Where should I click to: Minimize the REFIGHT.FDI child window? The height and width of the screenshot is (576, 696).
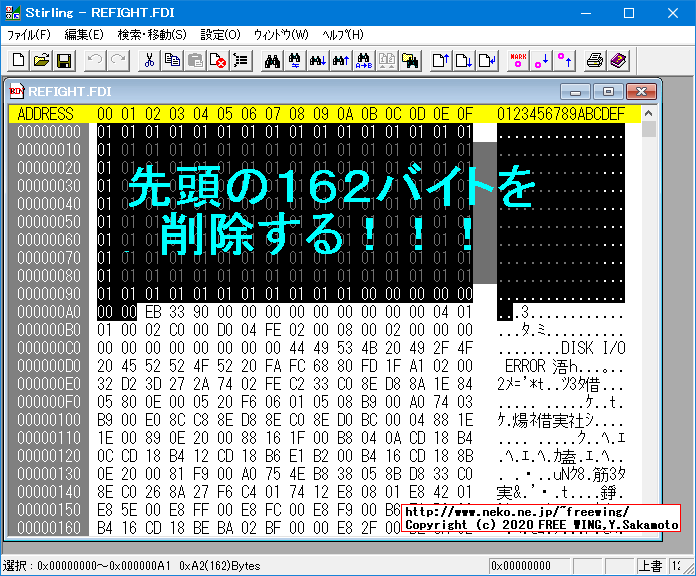pyautogui.click(x=575, y=92)
